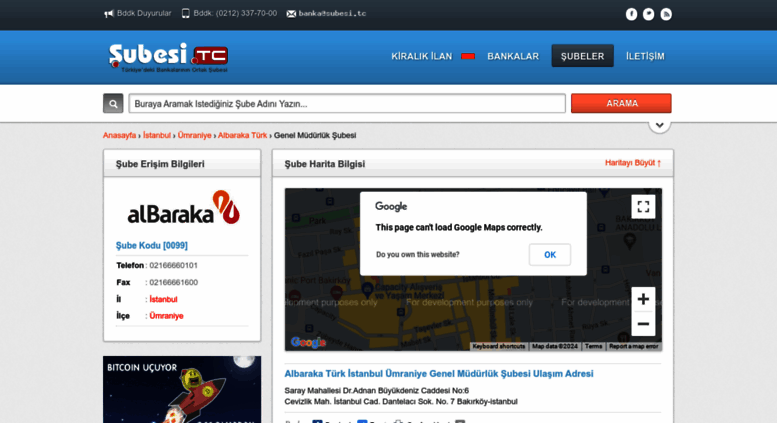
Task: Click the Şube Erişim Bilgileri panel title
Action: [x=160, y=164]
